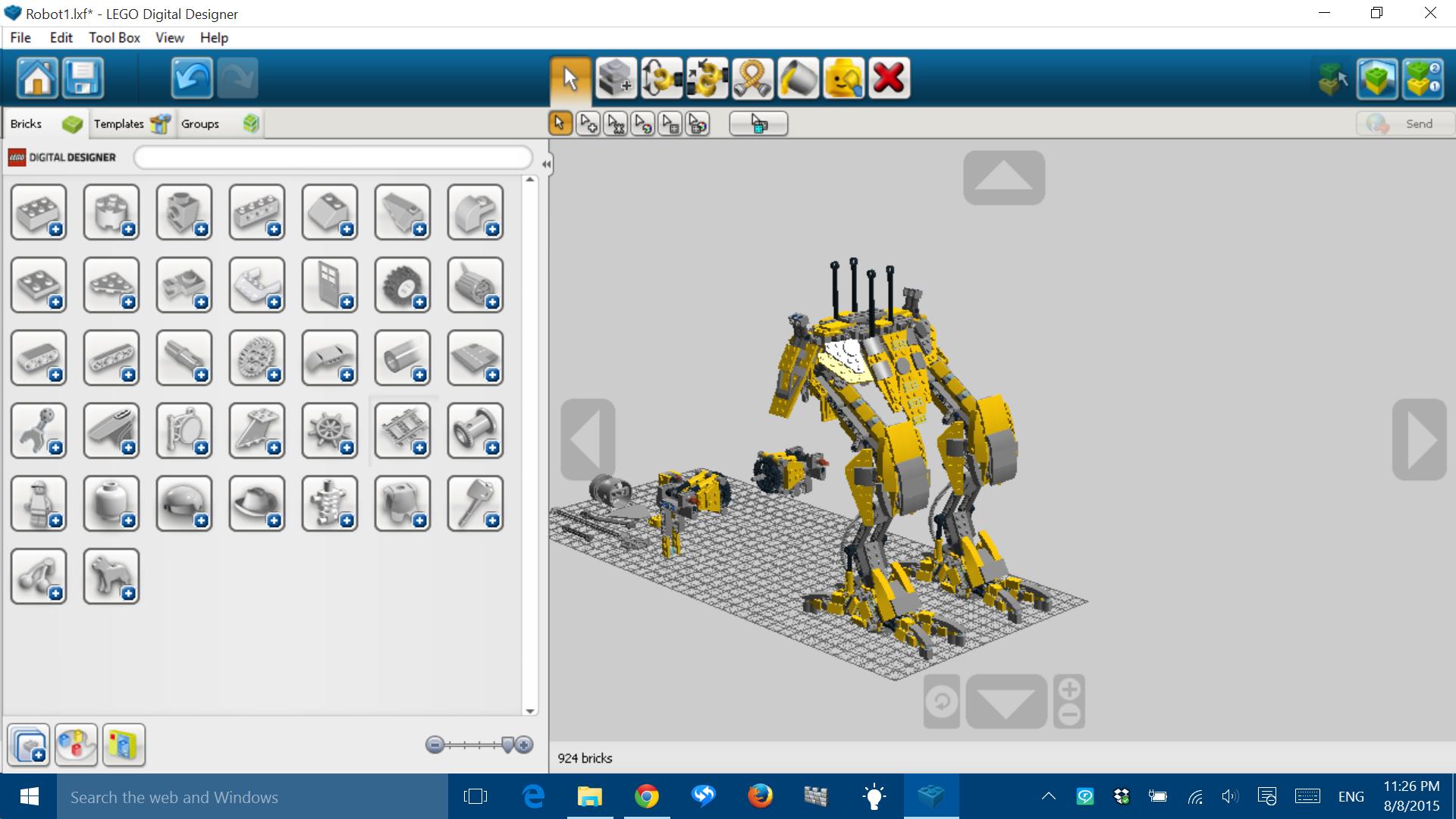Collapse the camera view with the up arrow control
Screen dimensions: 1456x819
click(1003, 177)
